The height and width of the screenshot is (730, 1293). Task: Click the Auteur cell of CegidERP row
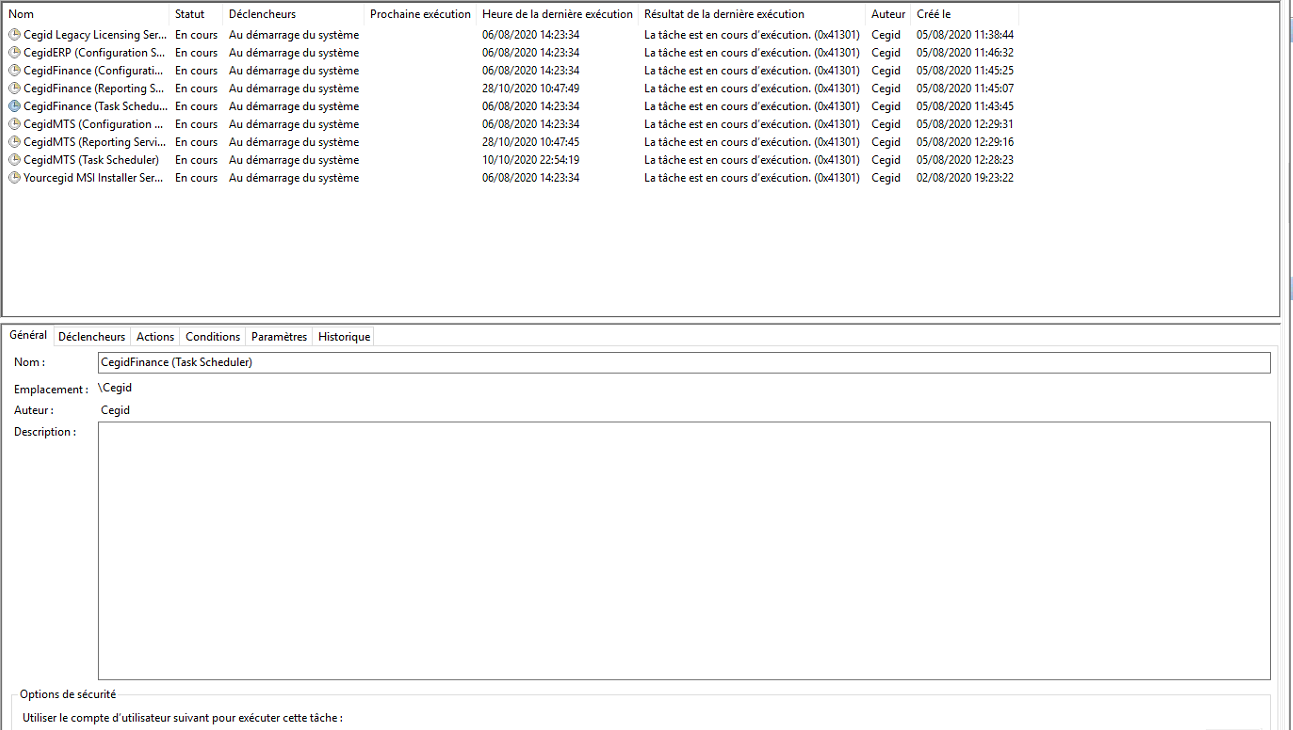tap(886, 53)
